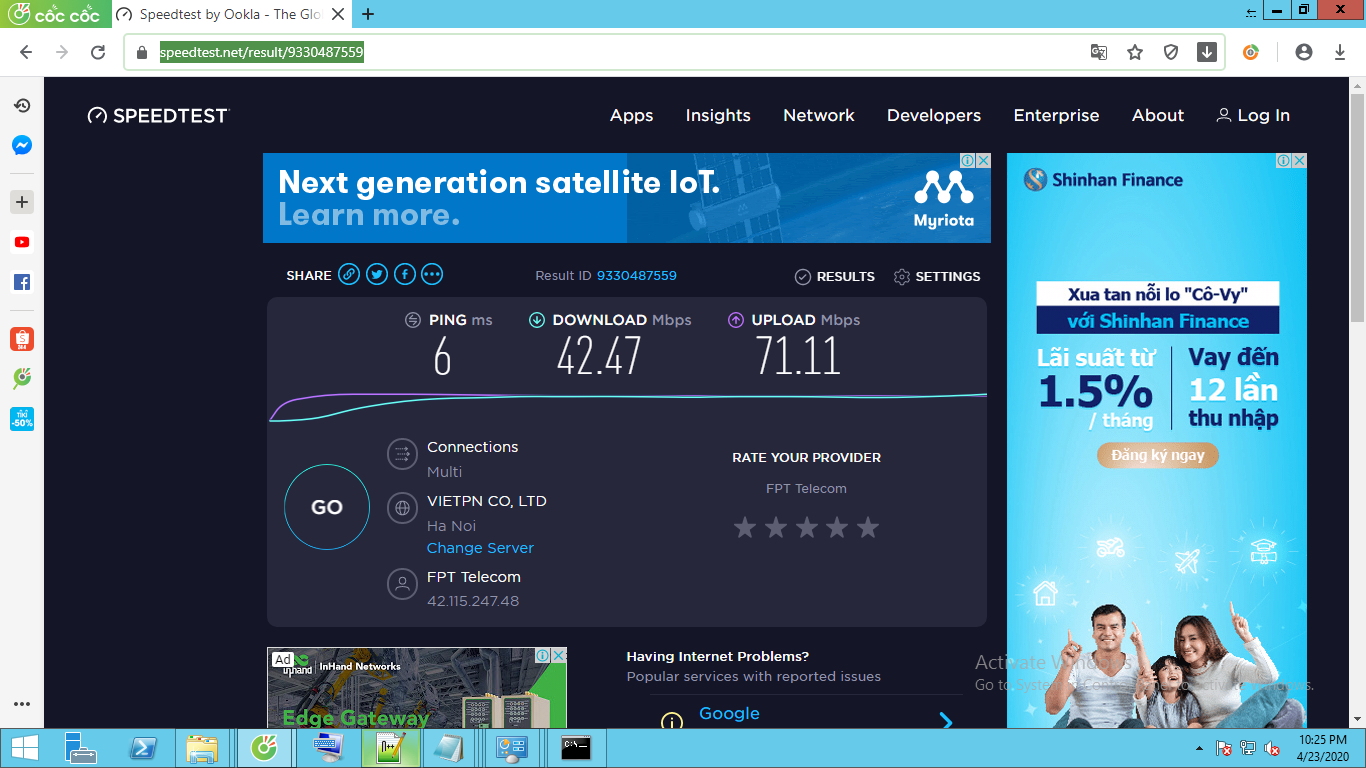The height and width of the screenshot is (768, 1366).
Task: Open Command Prompt from the taskbar
Action: click(x=575, y=748)
